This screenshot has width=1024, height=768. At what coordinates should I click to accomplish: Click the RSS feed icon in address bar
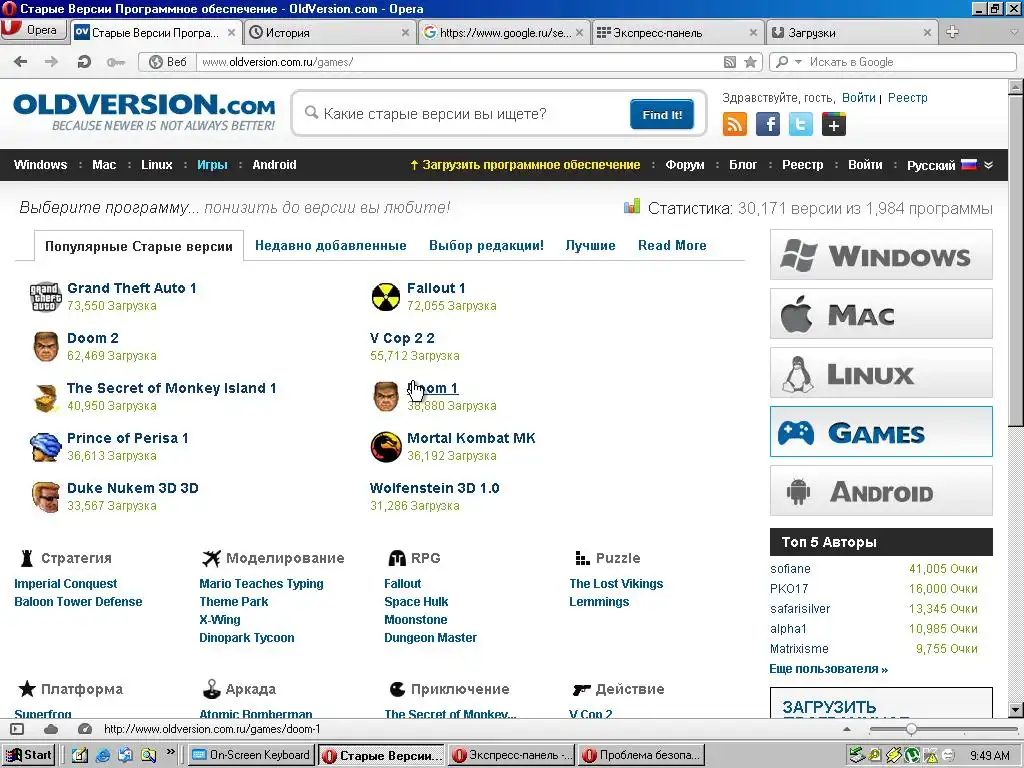(x=729, y=62)
